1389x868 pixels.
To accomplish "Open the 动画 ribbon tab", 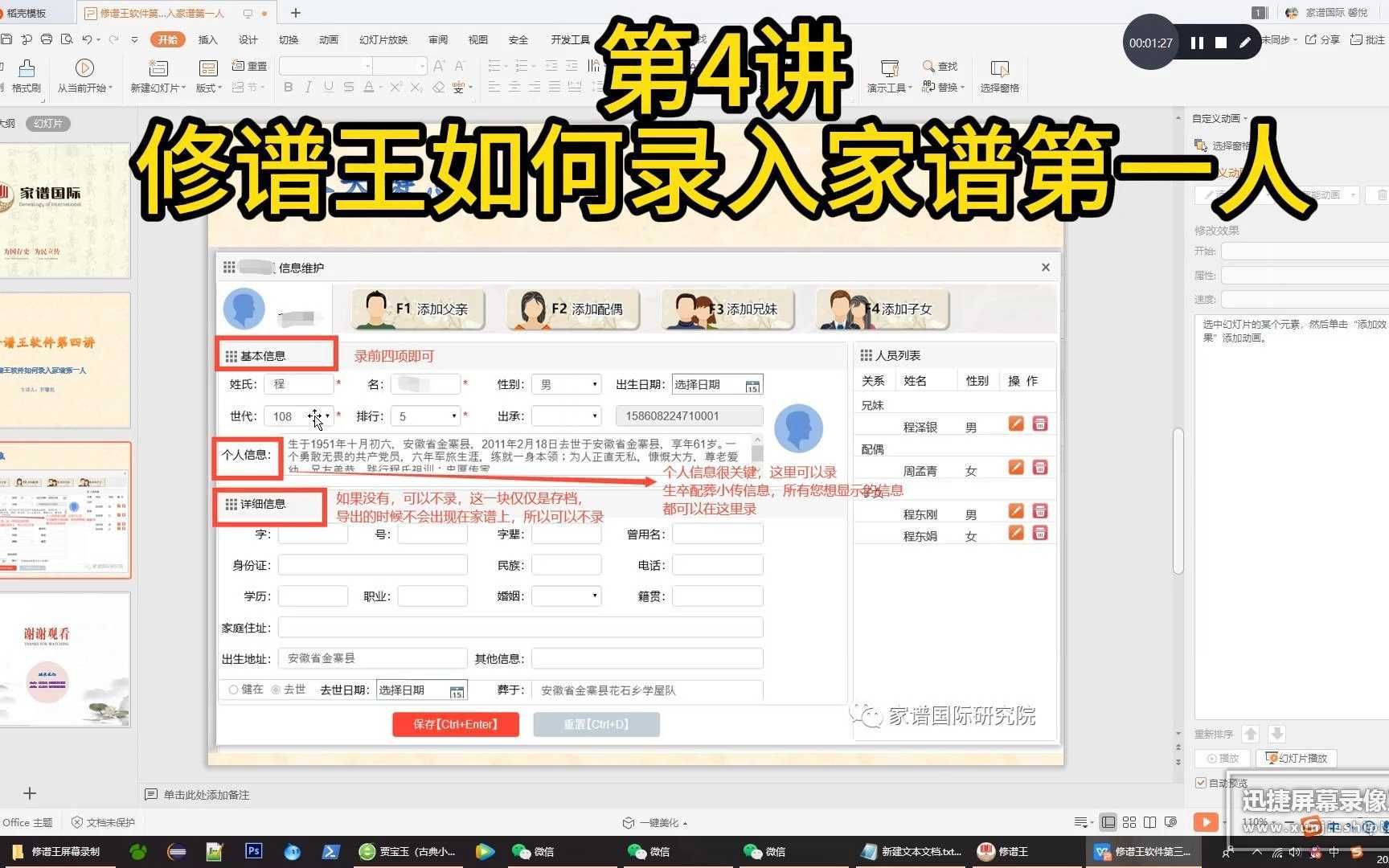I will (x=328, y=39).
